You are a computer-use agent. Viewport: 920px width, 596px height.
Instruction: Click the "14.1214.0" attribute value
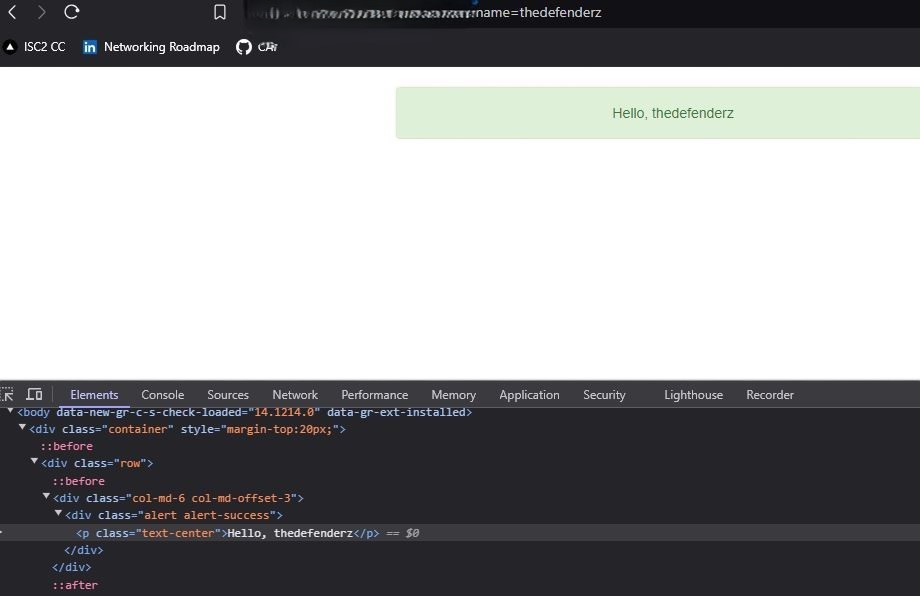284,412
